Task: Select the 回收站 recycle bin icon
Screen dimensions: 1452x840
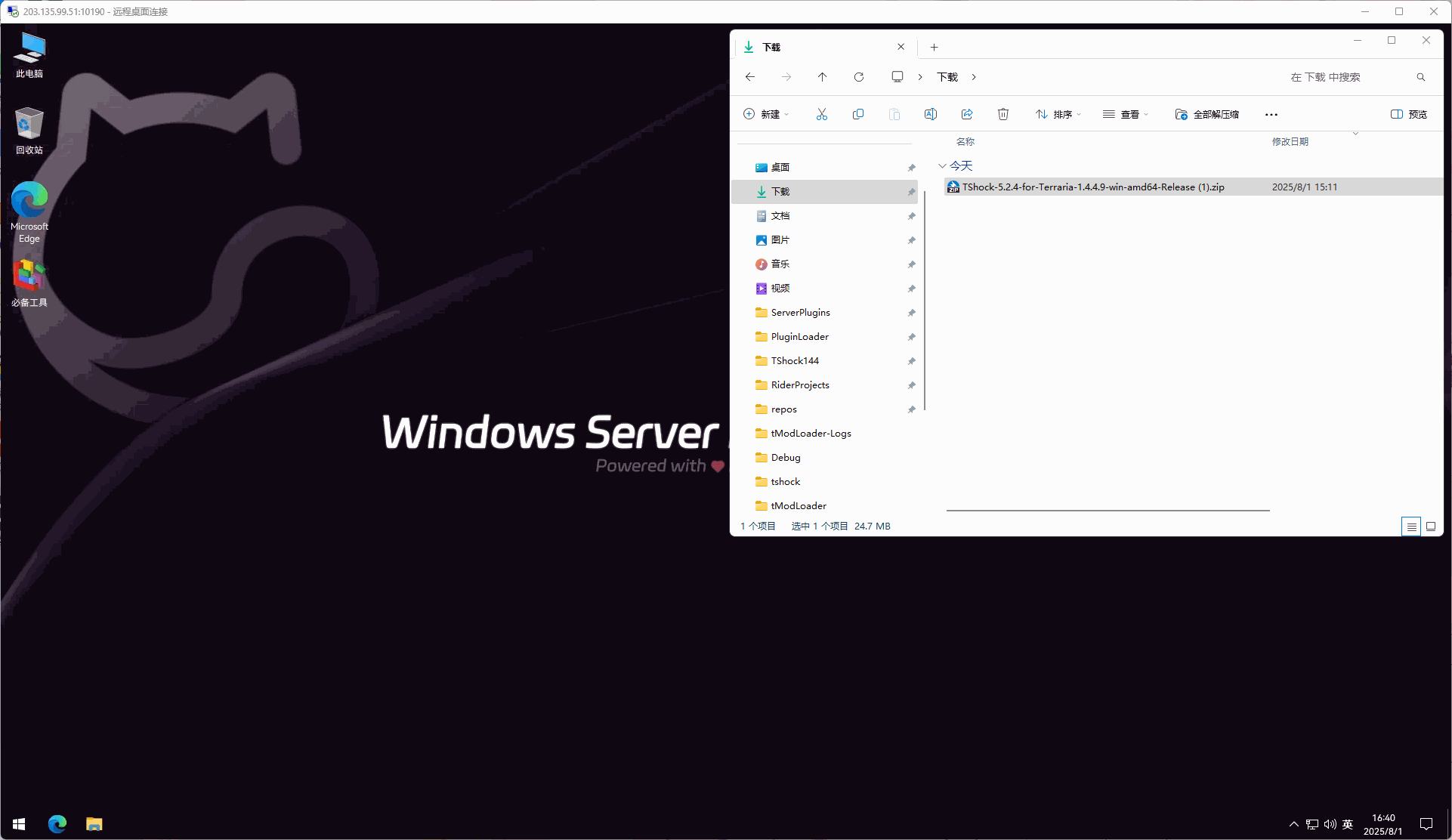Action: pos(29,131)
